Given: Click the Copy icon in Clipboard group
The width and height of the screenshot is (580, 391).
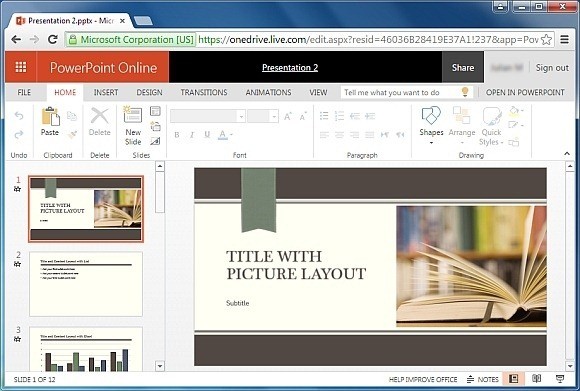Looking at the screenshot, I should [72, 116].
